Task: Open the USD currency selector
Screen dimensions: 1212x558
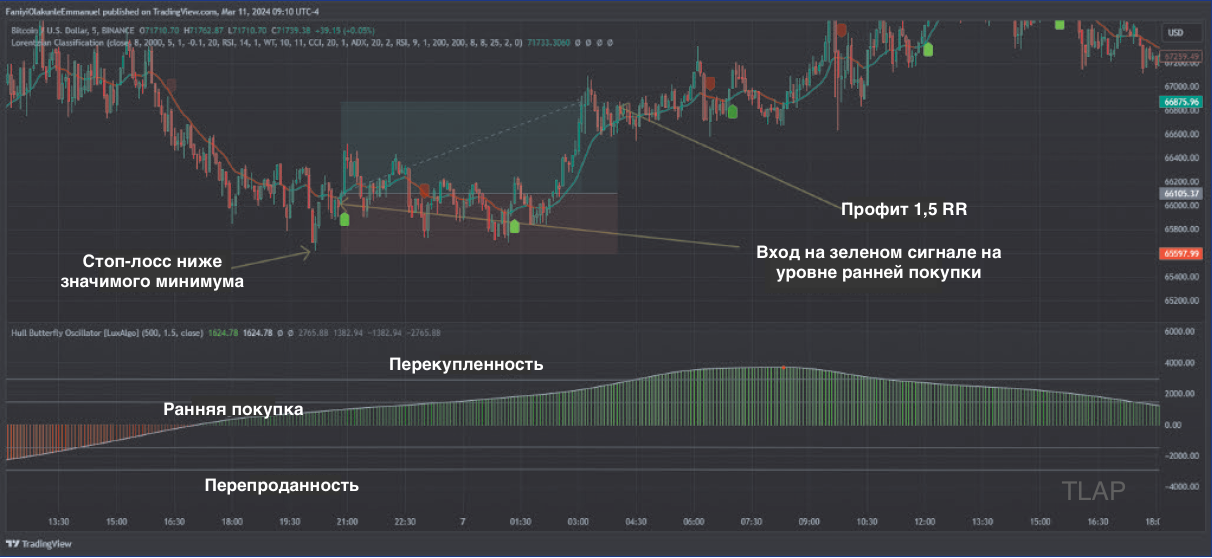Action: click(1176, 32)
